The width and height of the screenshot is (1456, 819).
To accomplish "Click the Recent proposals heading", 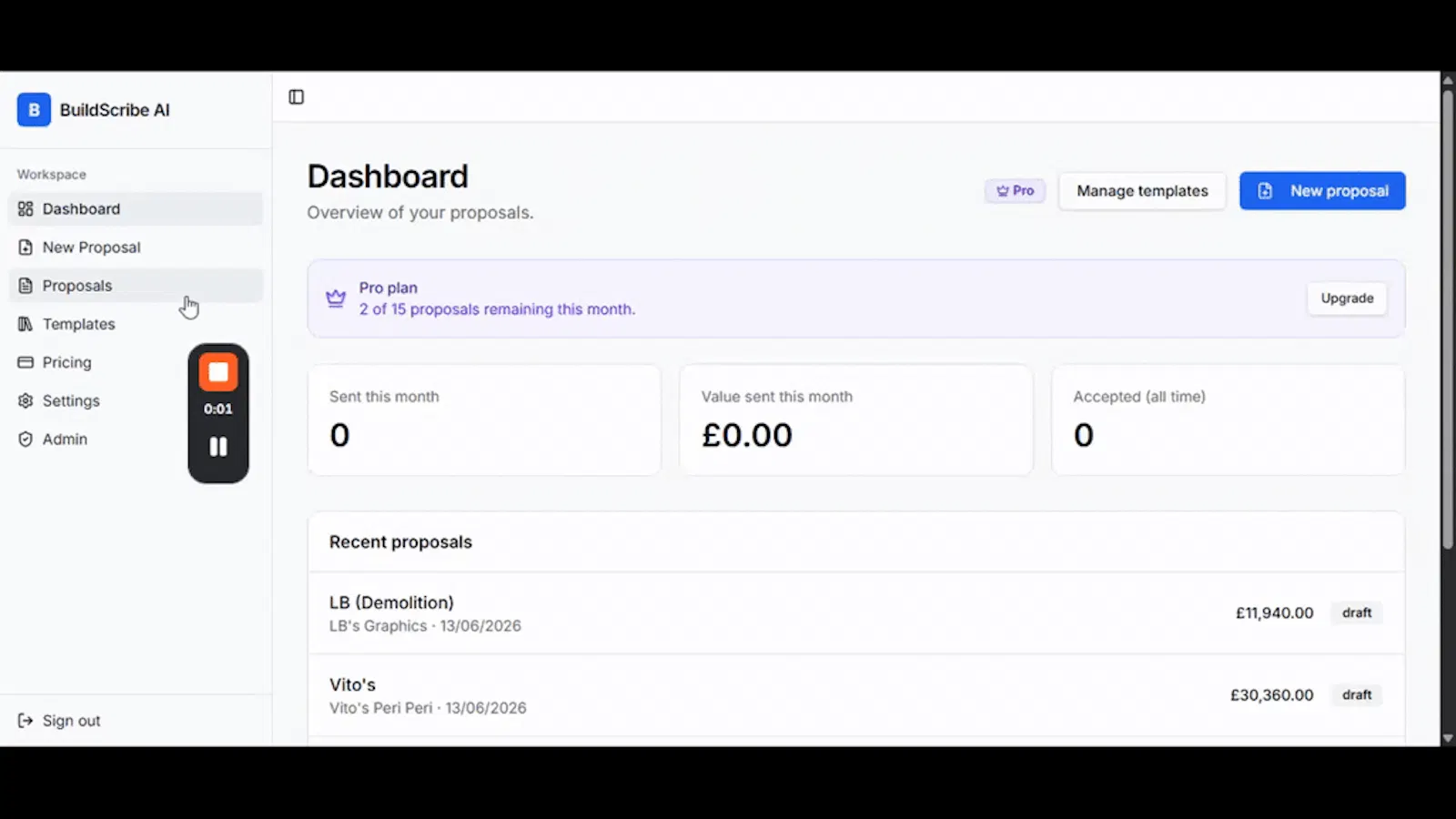I will [x=400, y=542].
